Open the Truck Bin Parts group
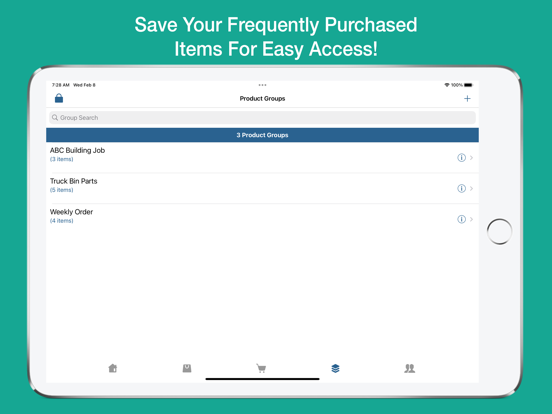552x414 pixels. point(262,188)
